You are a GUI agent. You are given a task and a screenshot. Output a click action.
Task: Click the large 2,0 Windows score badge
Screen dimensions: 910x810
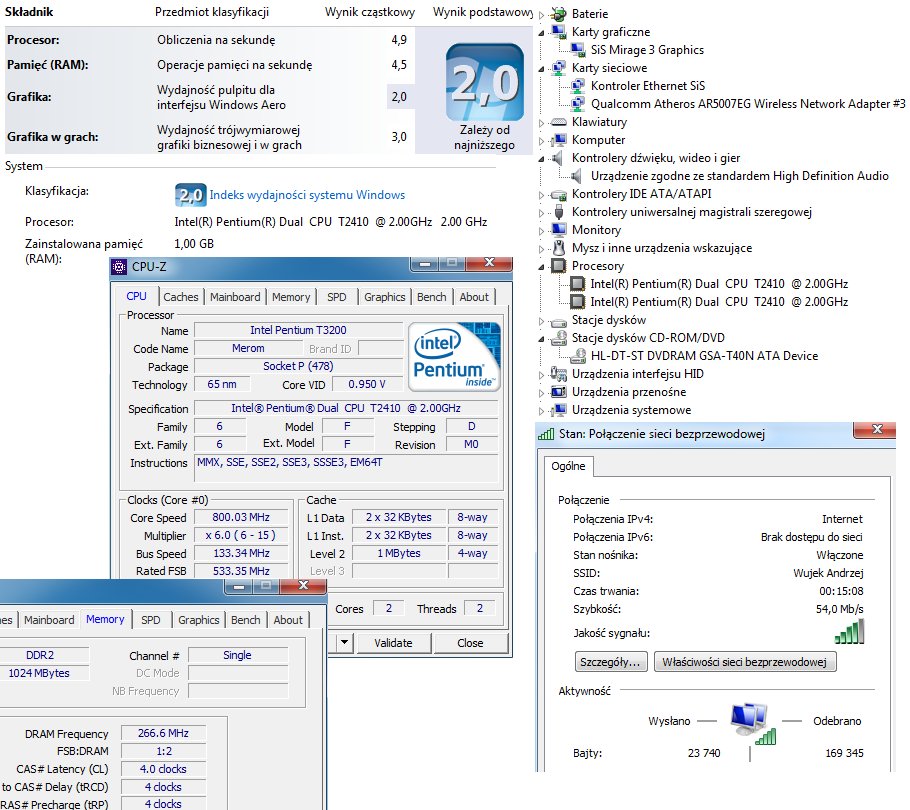point(485,82)
